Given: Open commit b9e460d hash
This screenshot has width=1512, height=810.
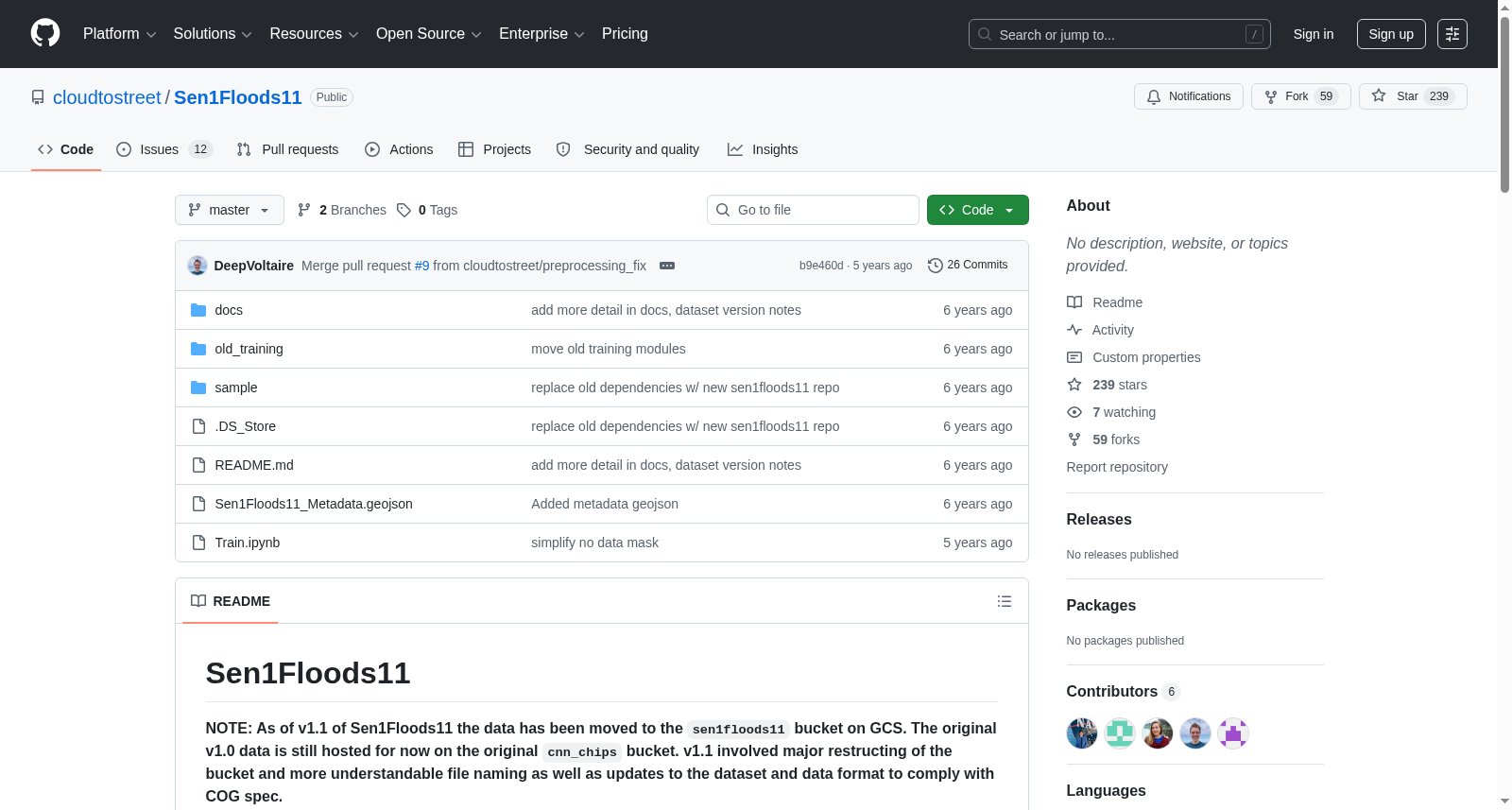Looking at the screenshot, I should click(821, 266).
